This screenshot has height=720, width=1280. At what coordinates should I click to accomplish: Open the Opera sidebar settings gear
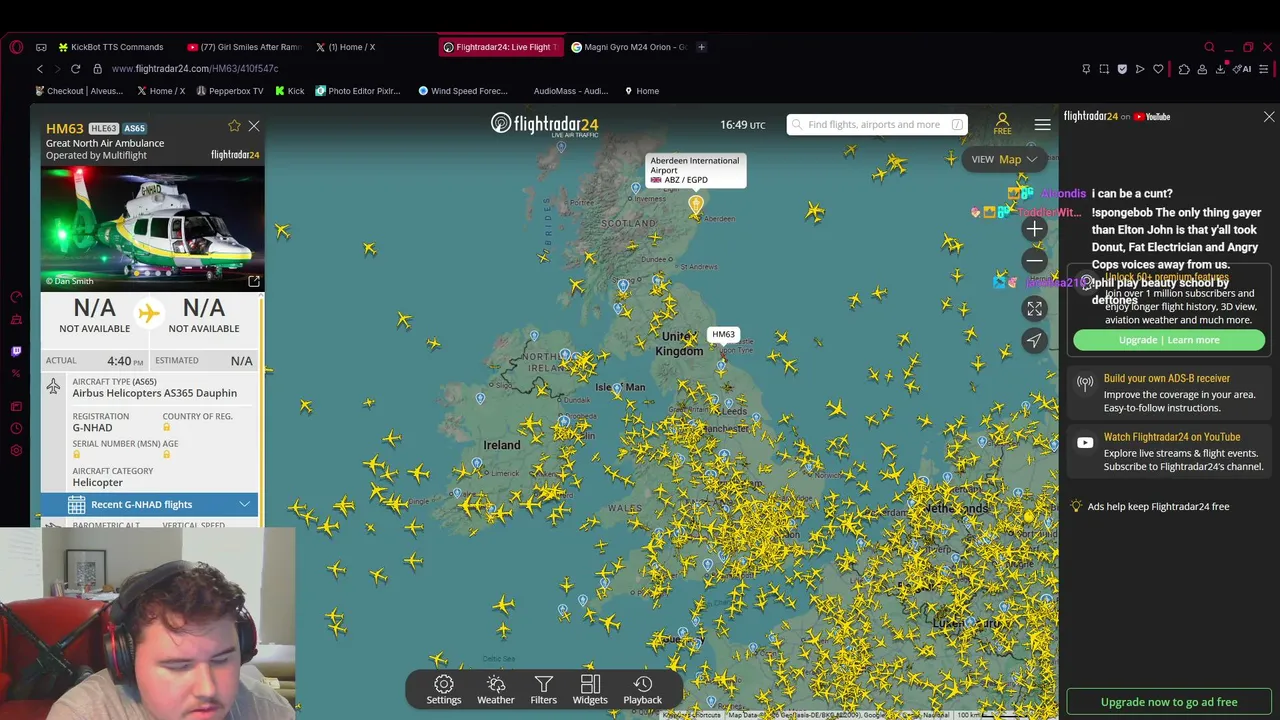[x=16, y=450]
